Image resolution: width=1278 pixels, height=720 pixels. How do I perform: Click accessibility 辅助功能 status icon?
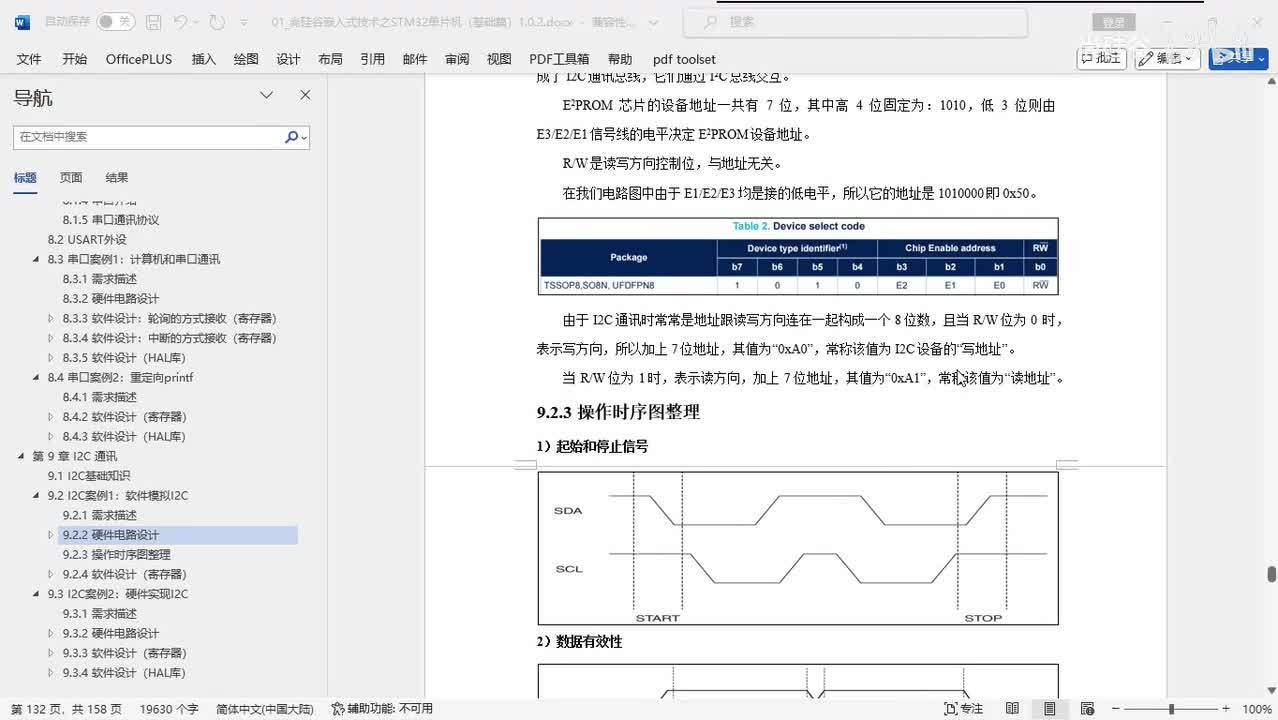(339, 709)
